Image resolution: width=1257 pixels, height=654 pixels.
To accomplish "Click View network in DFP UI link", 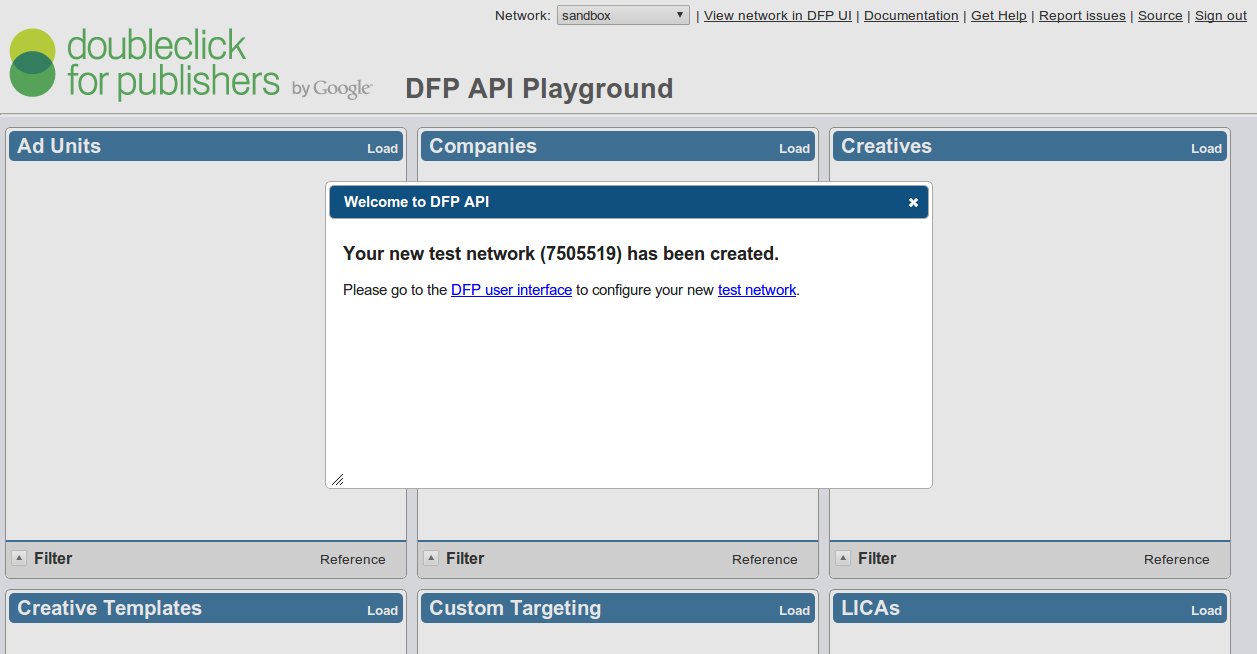I will [778, 15].
